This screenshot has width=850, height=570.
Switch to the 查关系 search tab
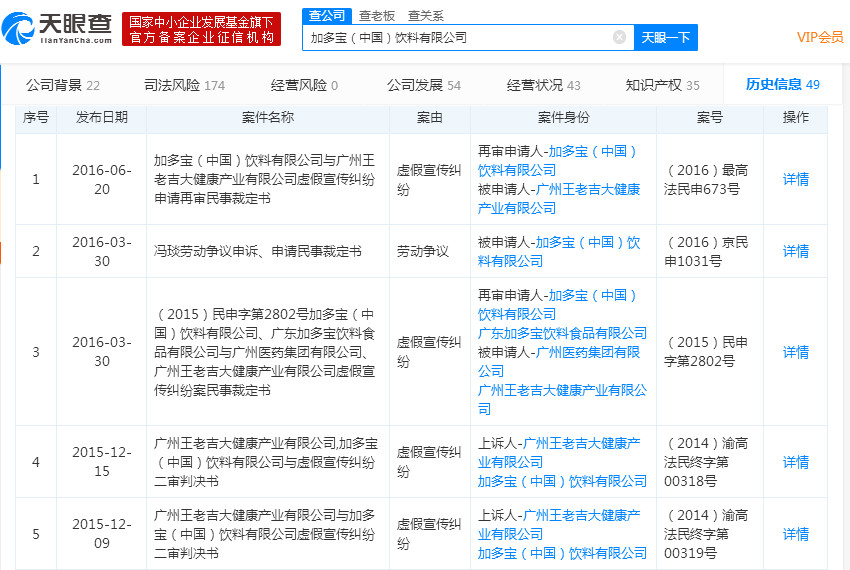(426, 16)
